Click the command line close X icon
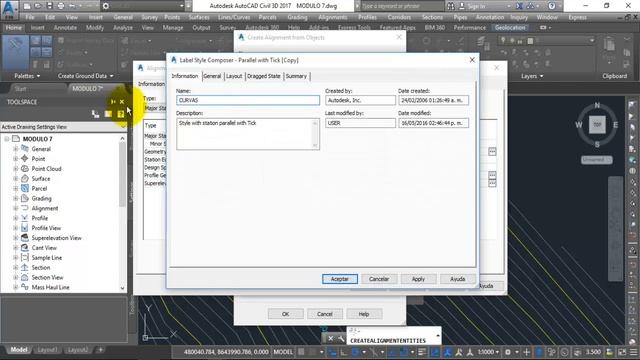 coord(331,338)
